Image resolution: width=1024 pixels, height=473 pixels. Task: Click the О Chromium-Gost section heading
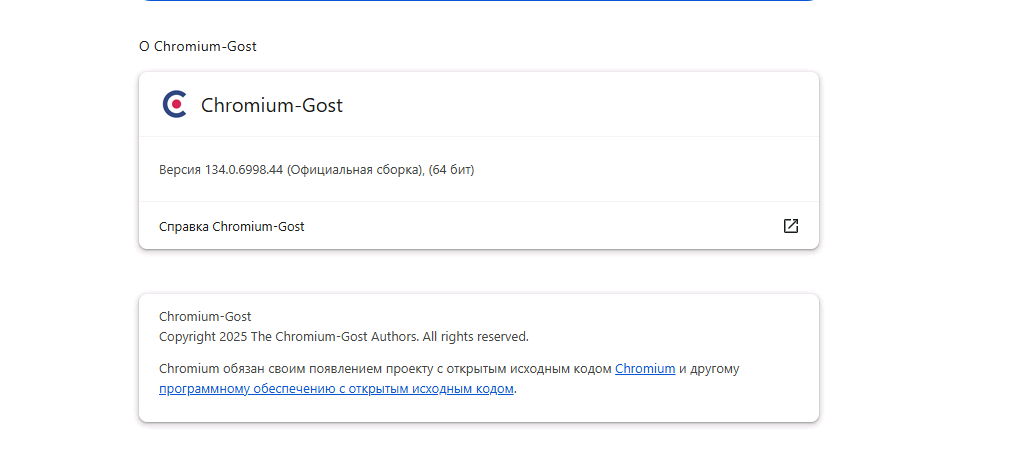pyautogui.click(x=198, y=46)
